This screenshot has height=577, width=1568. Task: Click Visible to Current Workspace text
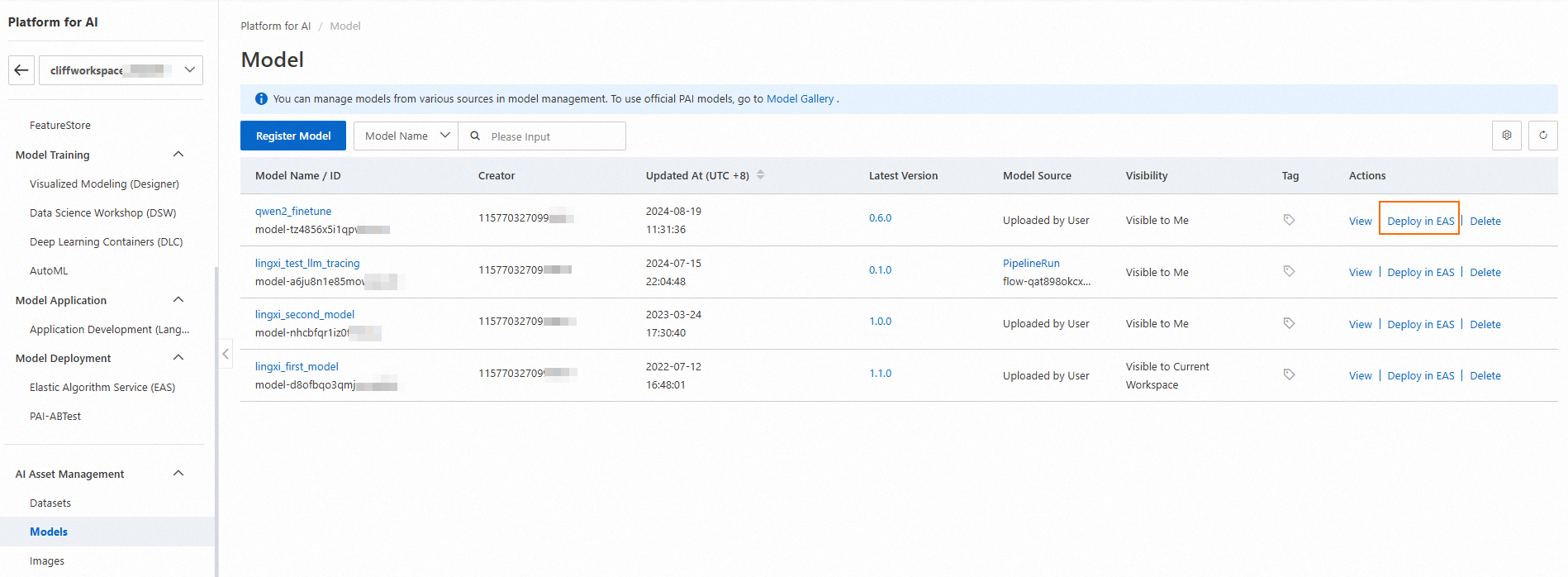tap(1166, 375)
